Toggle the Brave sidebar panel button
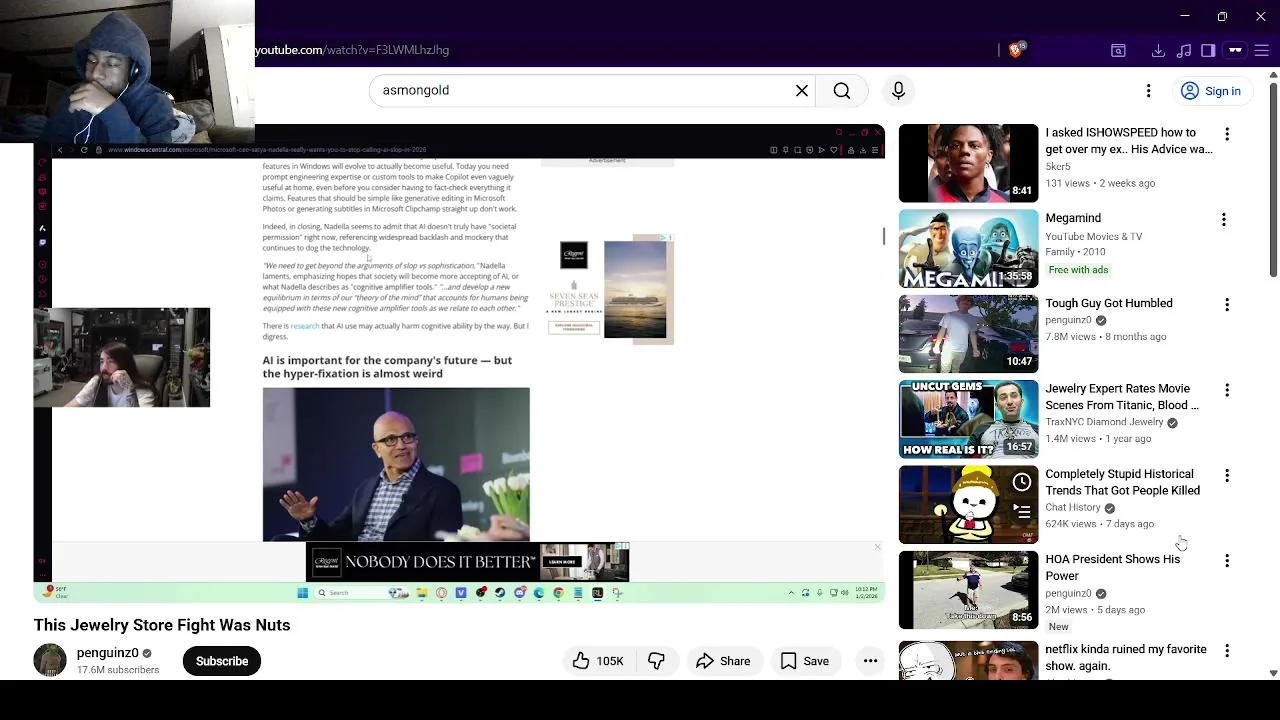 (x=1208, y=51)
